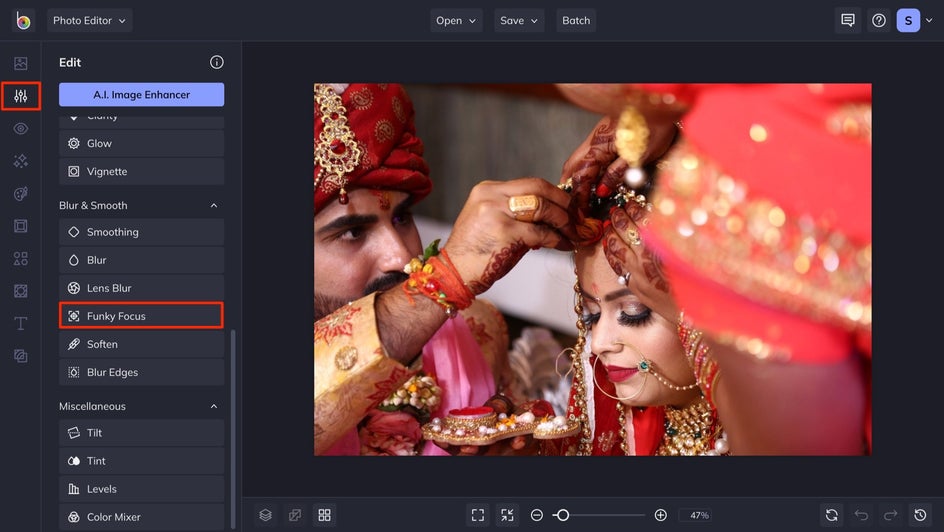Screen dimensions: 944x532
Task: Click the fit to screen icon
Action: [x=478, y=515]
